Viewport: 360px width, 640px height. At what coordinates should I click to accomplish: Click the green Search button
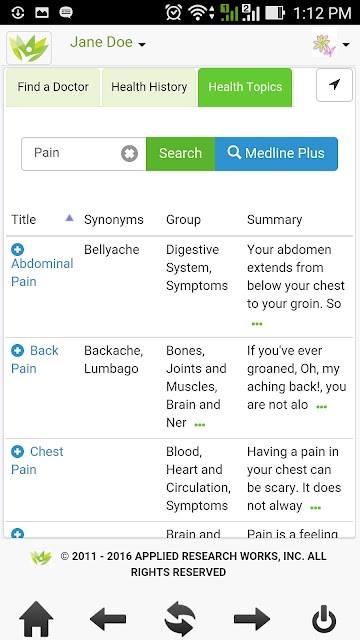pos(180,153)
